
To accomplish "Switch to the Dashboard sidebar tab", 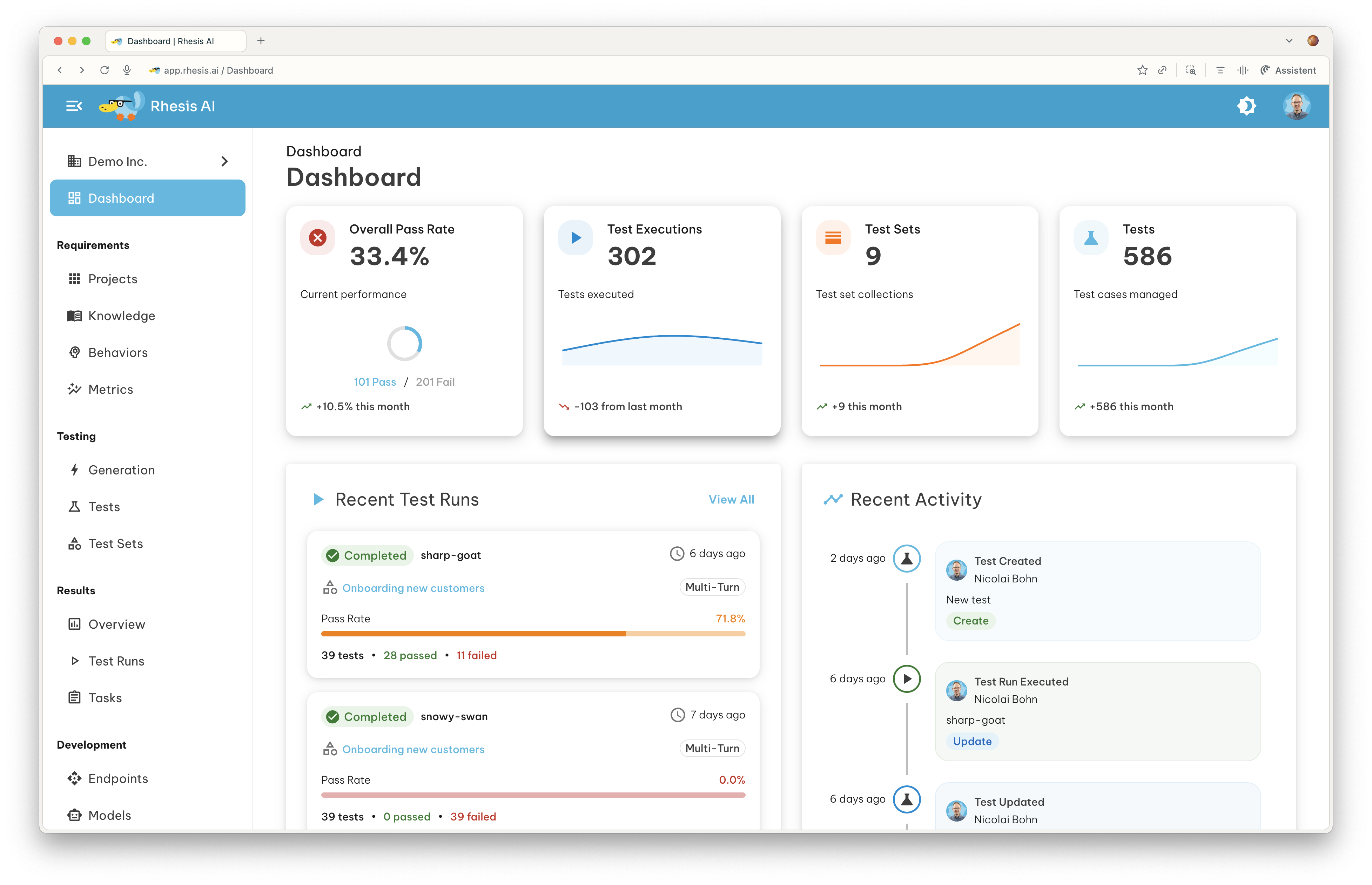I will coord(121,198).
